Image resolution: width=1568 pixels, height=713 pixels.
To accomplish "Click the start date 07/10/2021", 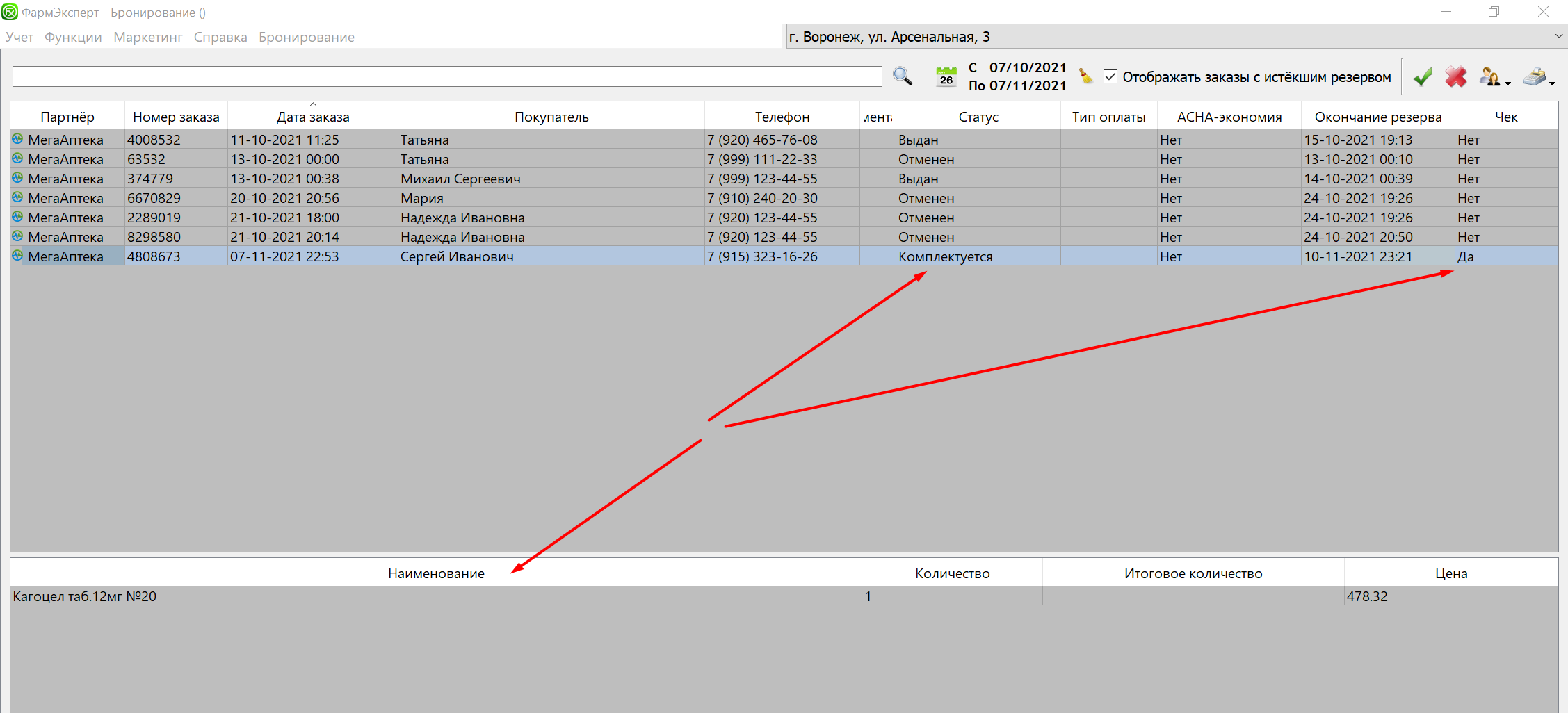I will point(1028,67).
